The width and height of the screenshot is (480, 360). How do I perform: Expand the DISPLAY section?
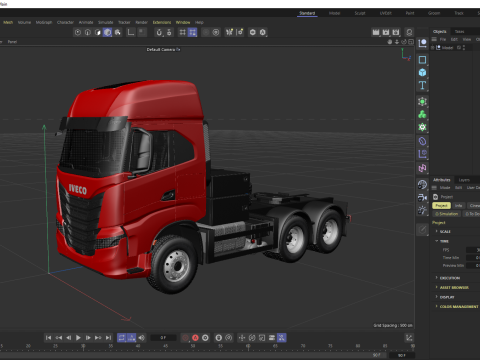[437, 297]
